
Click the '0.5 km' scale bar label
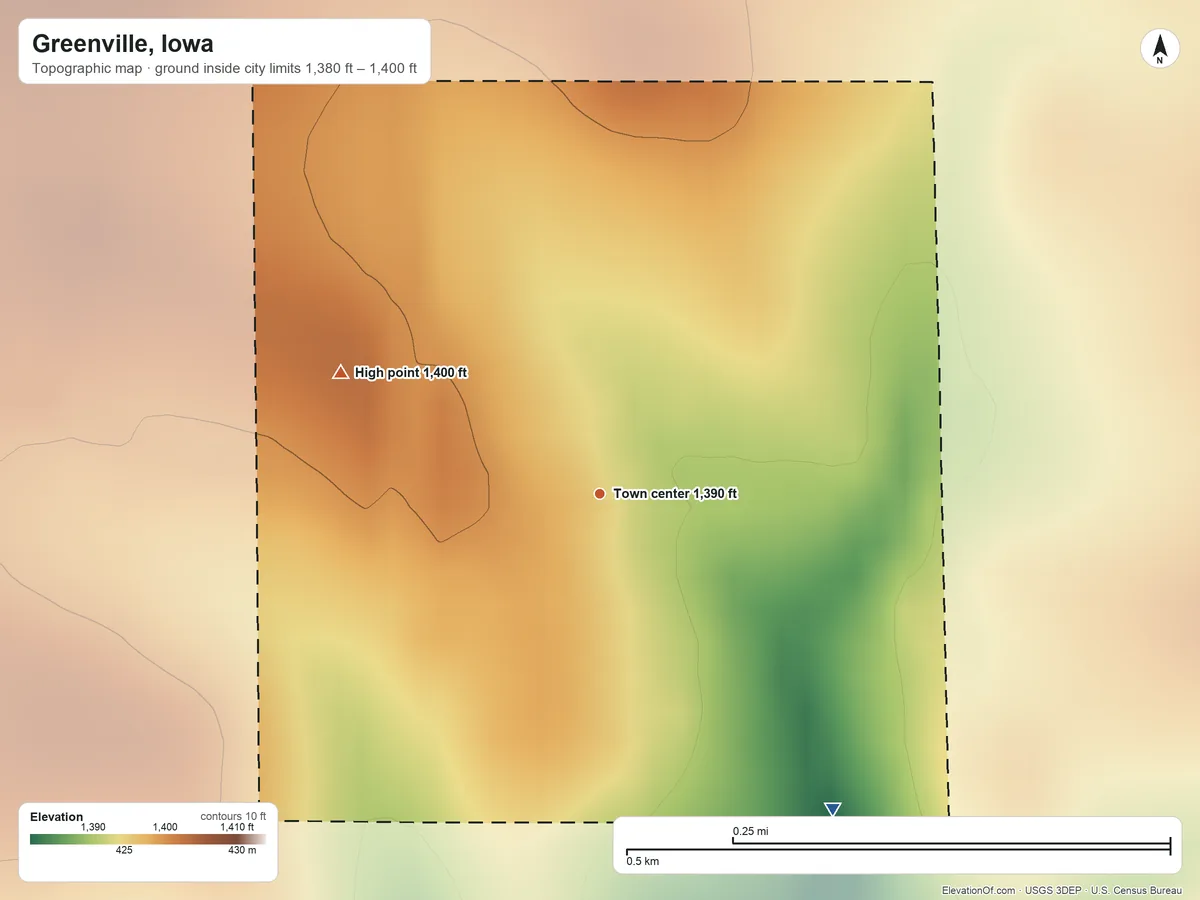point(643,861)
